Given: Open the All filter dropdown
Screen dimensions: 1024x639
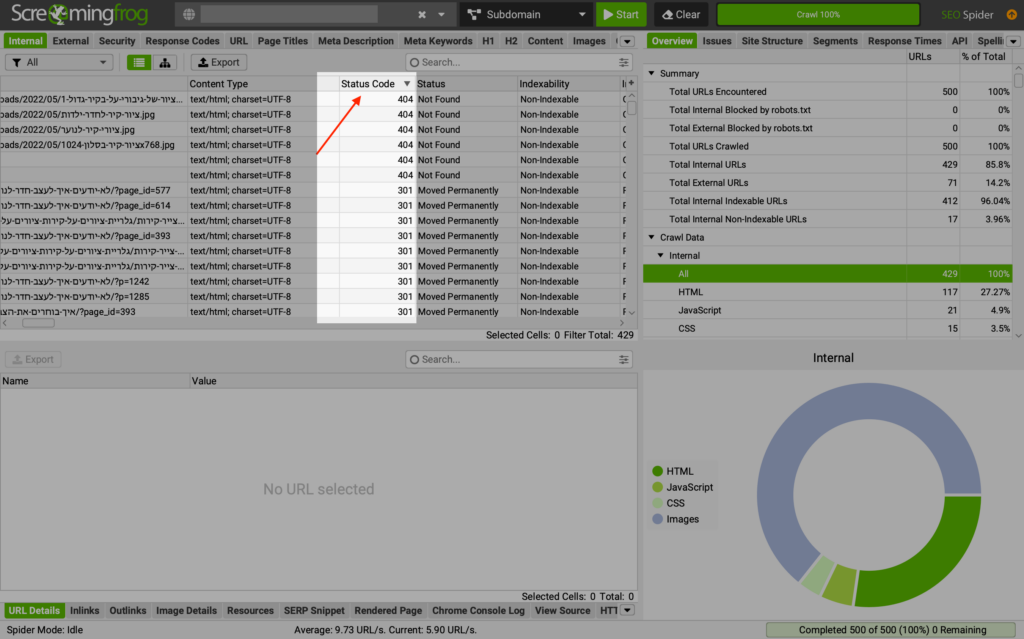Looking at the screenshot, I should click(59, 62).
